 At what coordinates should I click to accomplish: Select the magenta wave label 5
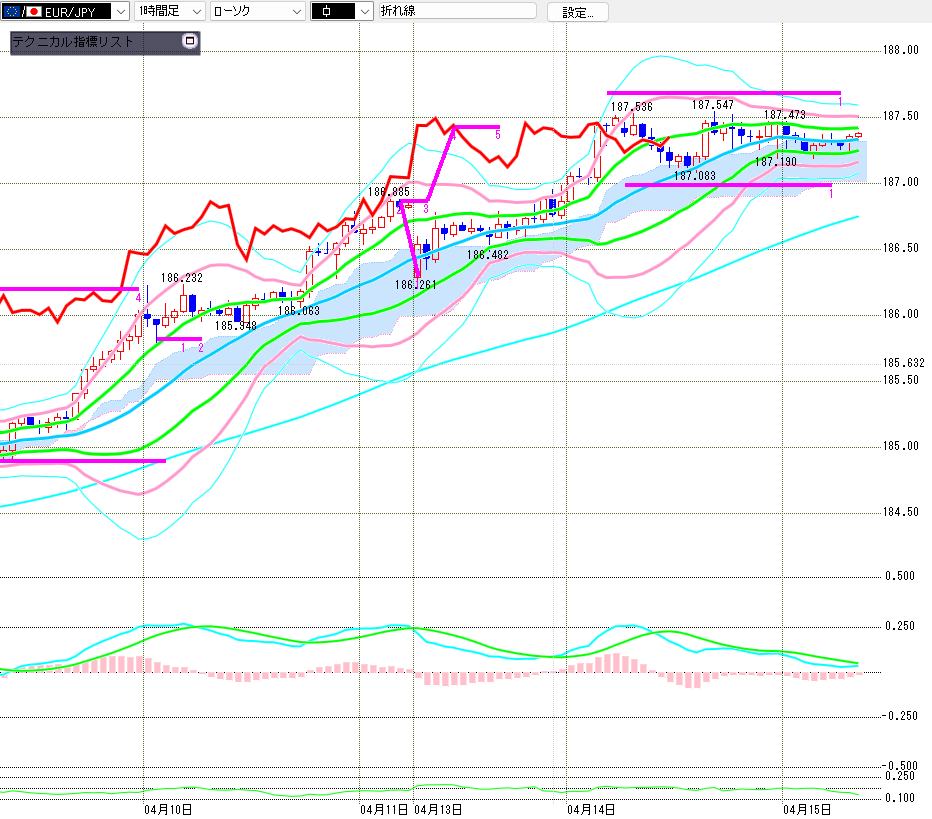497,135
